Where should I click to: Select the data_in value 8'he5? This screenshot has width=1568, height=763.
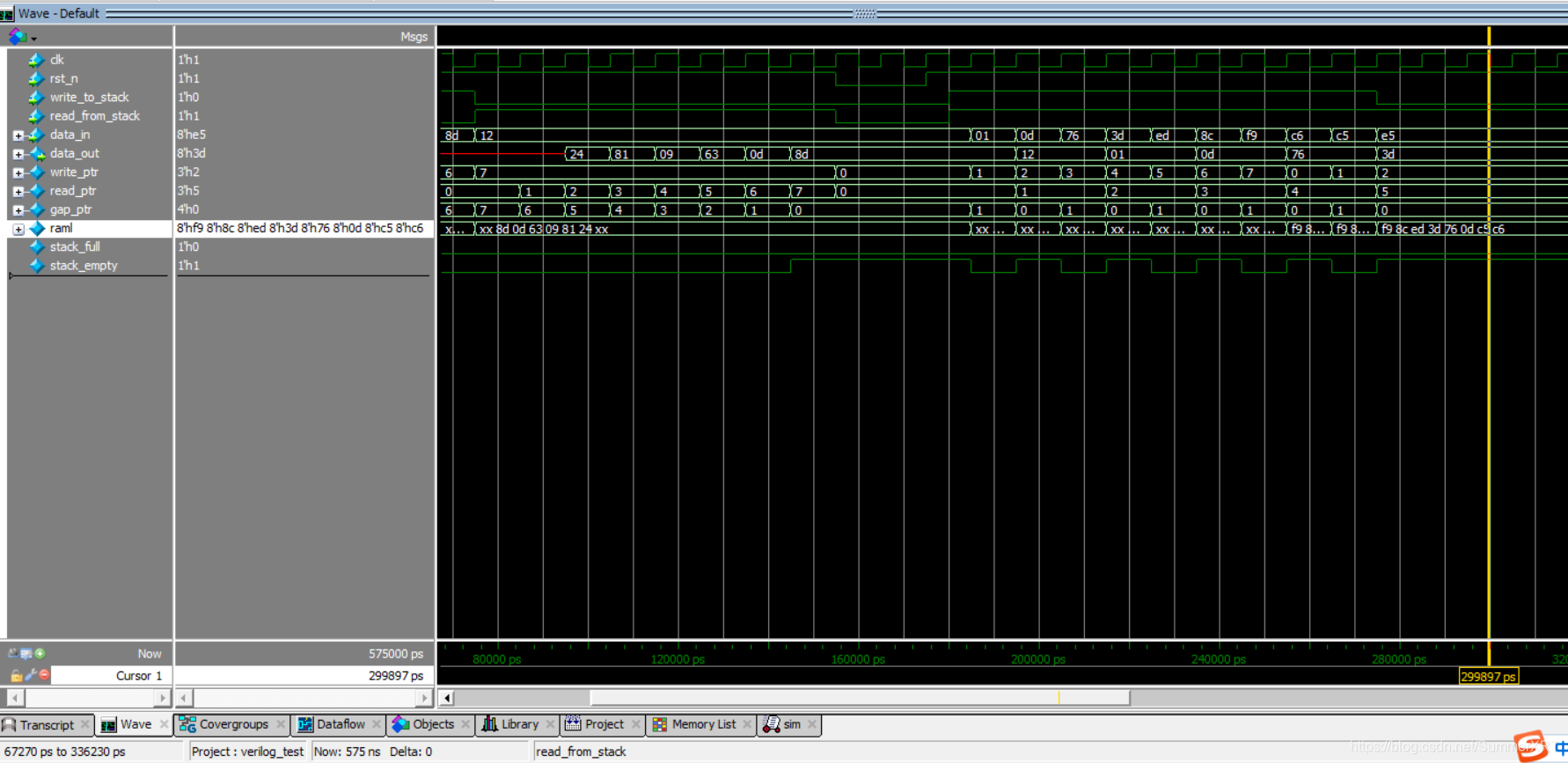tap(192, 135)
